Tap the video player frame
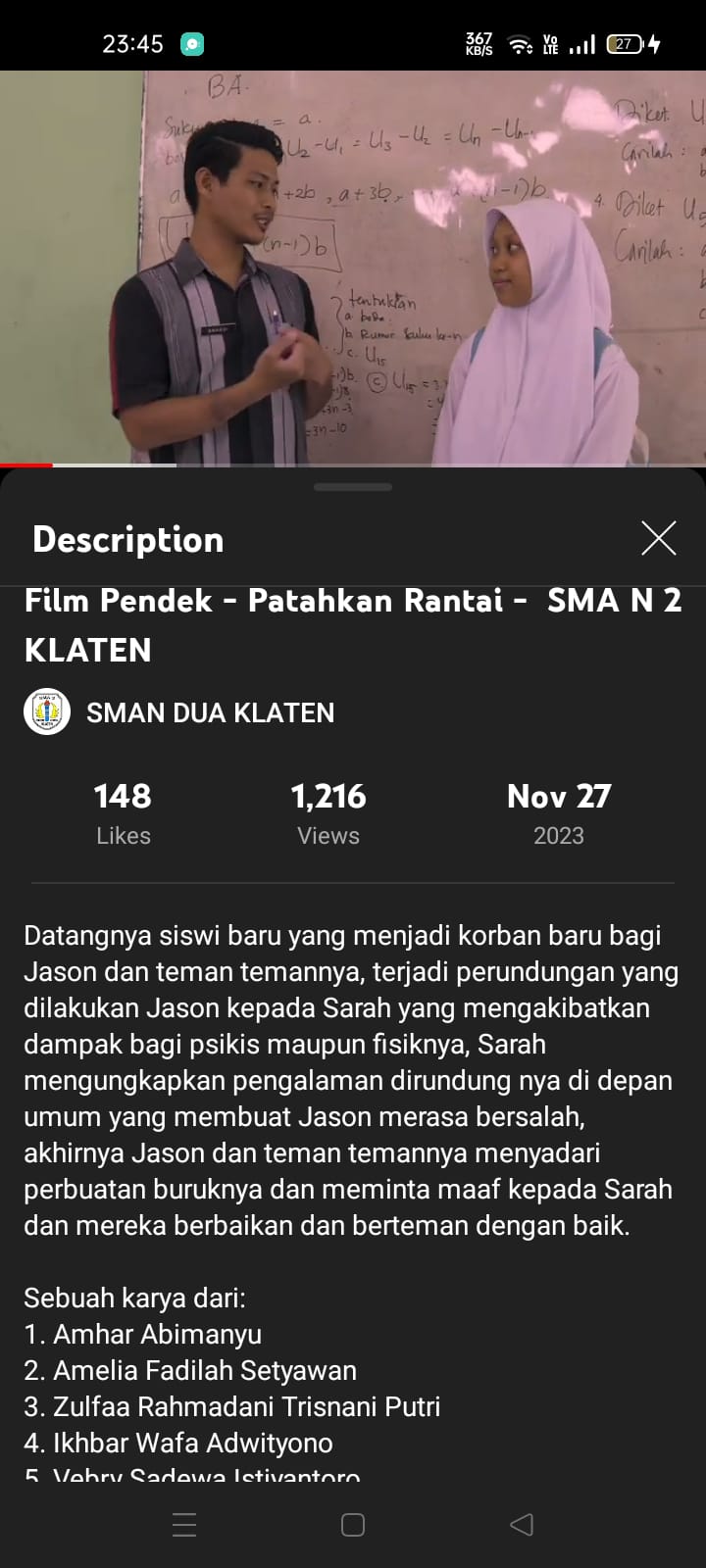The height and width of the screenshot is (1568, 706). (353, 268)
